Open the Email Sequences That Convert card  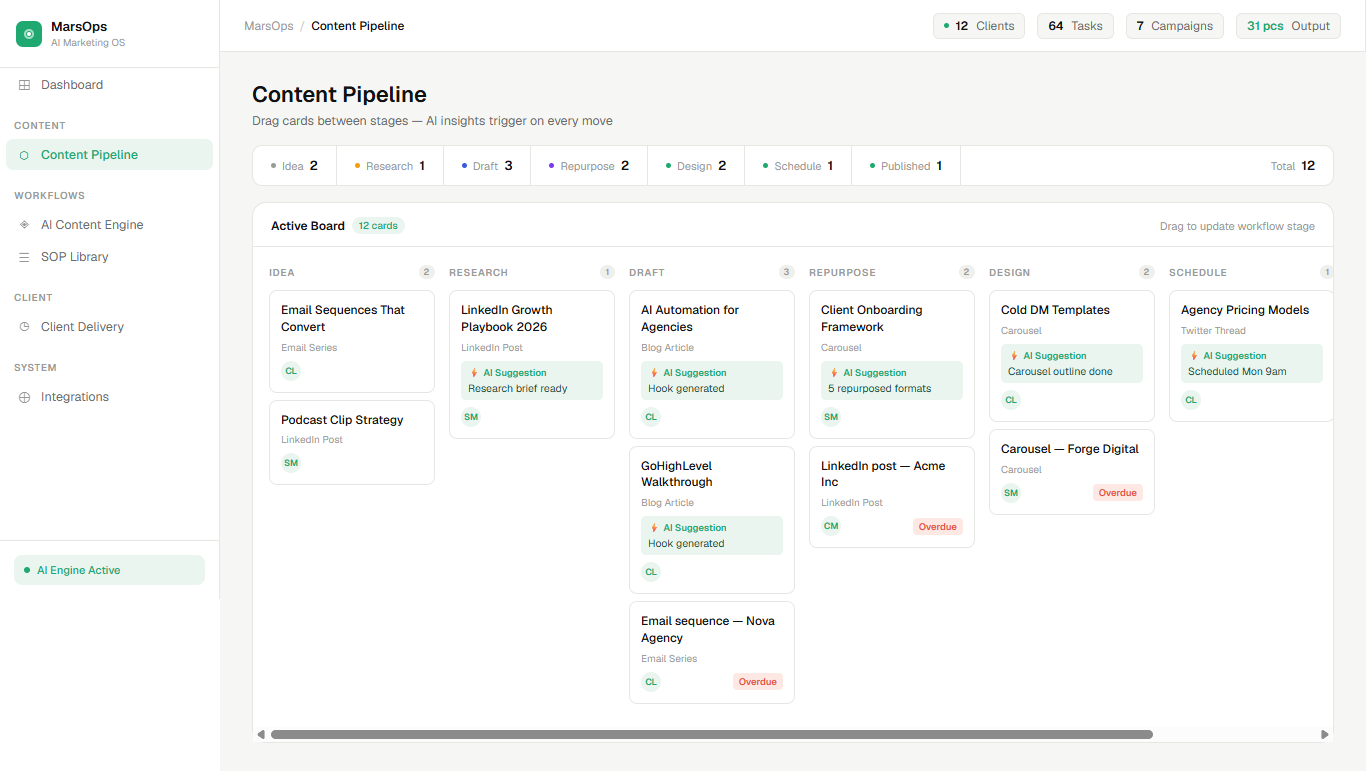coord(352,341)
